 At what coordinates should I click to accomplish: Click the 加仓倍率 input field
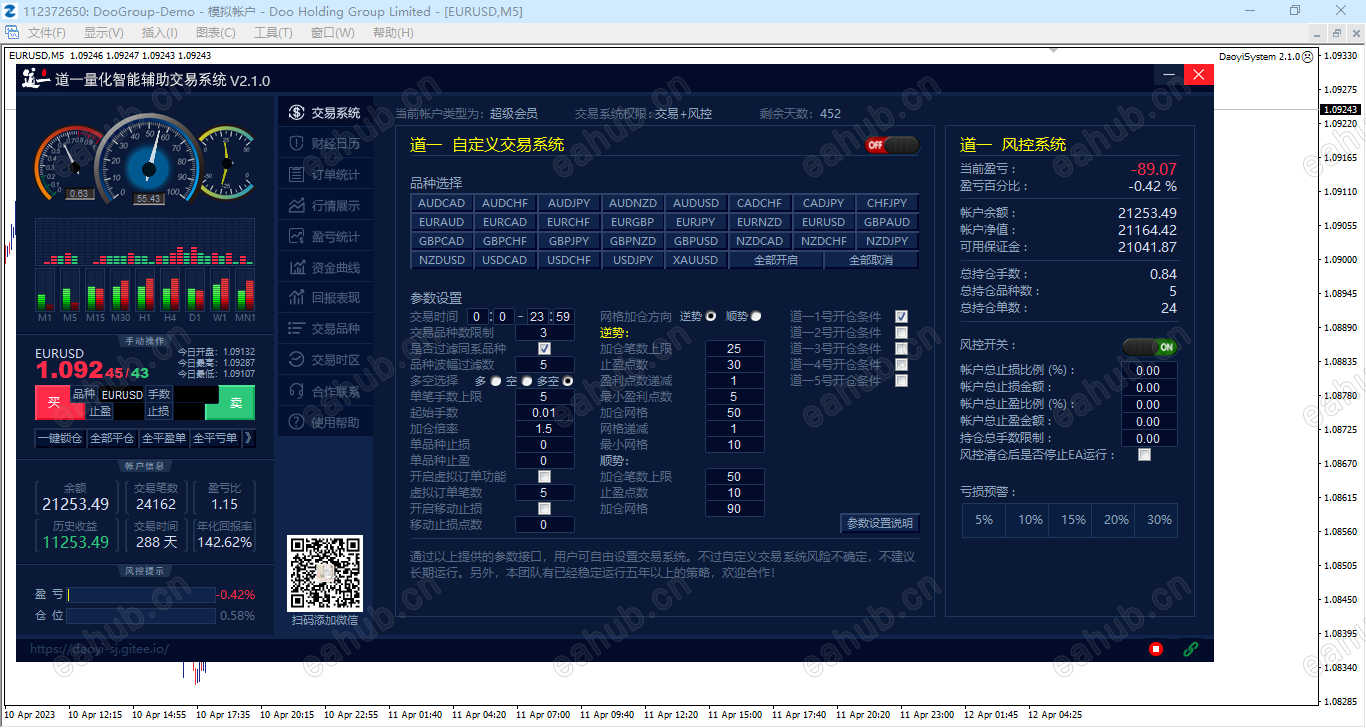pyautogui.click(x=544, y=429)
